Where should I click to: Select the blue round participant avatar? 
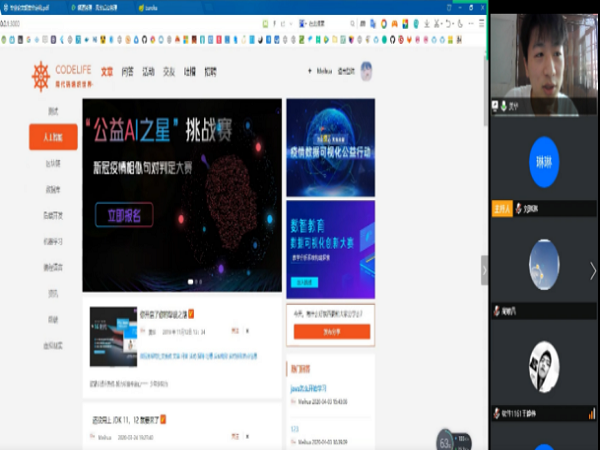[x=543, y=160]
